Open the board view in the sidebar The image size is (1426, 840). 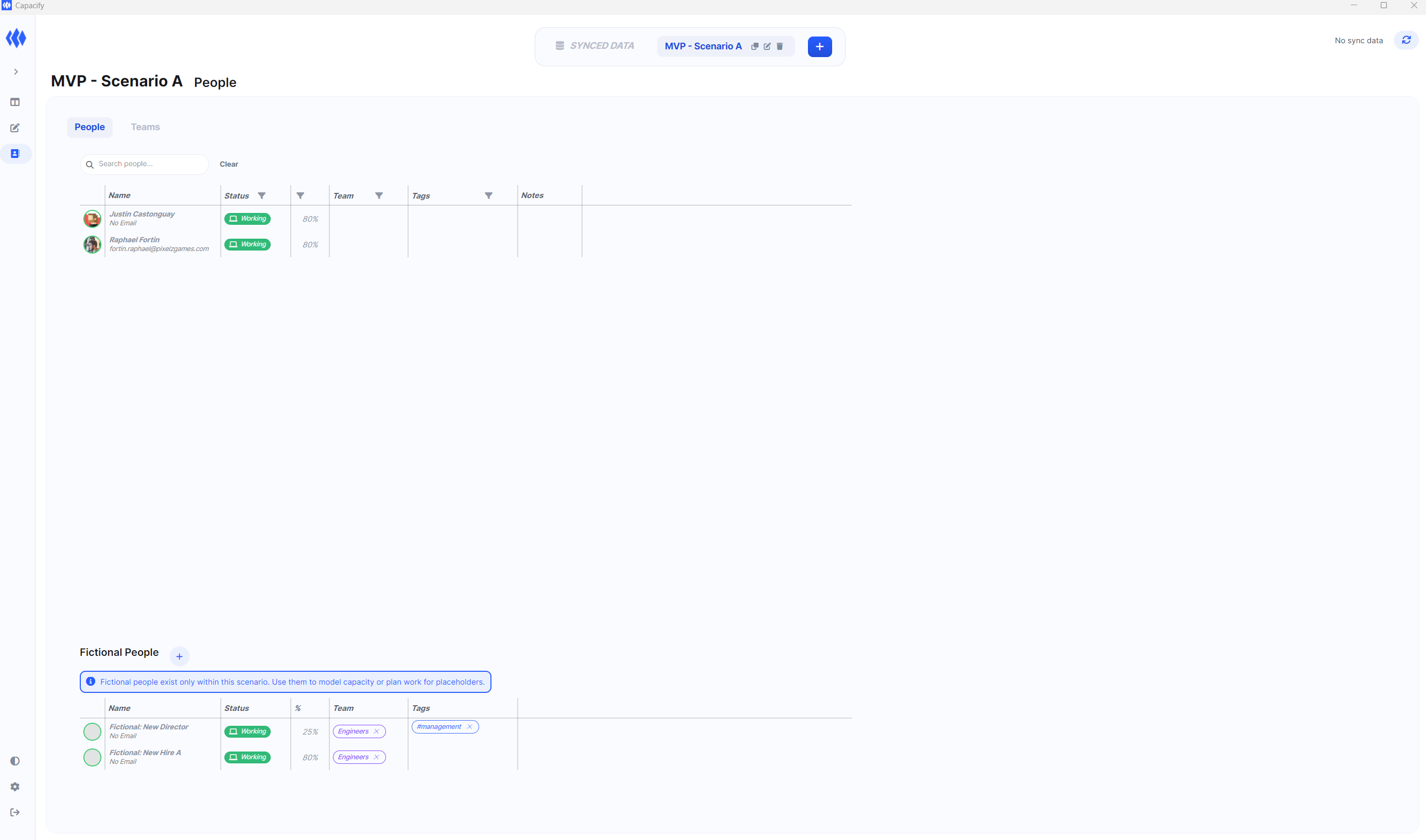coord(15,102)
